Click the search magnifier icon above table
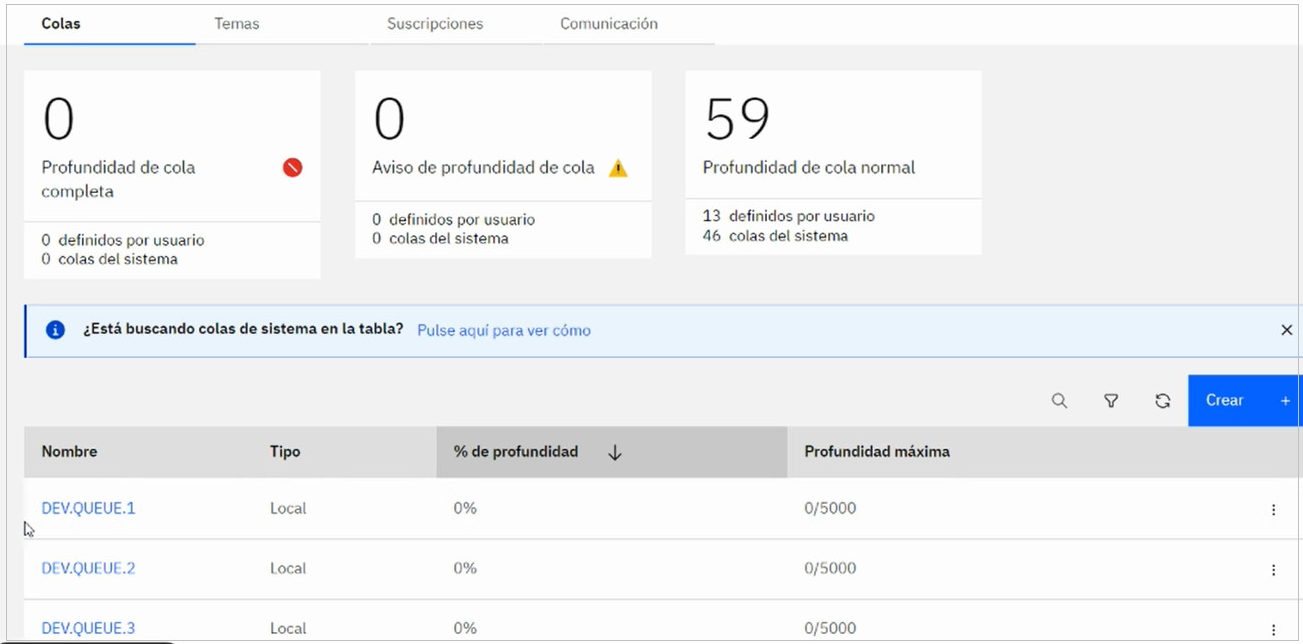The width and height of the screenshot is (1303, 644). (1059, 401)
